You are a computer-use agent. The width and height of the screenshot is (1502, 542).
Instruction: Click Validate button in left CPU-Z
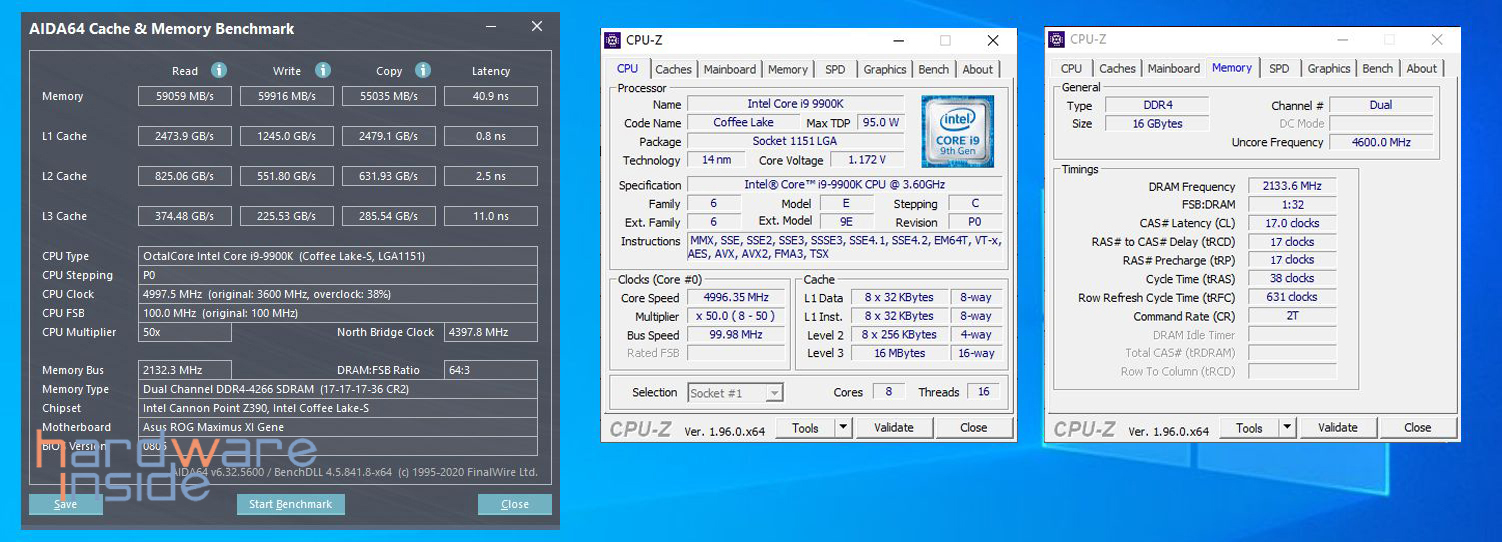(894, 427)
